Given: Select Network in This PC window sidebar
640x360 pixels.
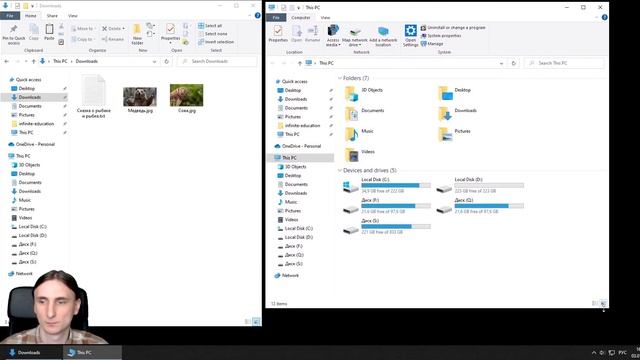Looking at the screenshot, I should pos(290,276).
